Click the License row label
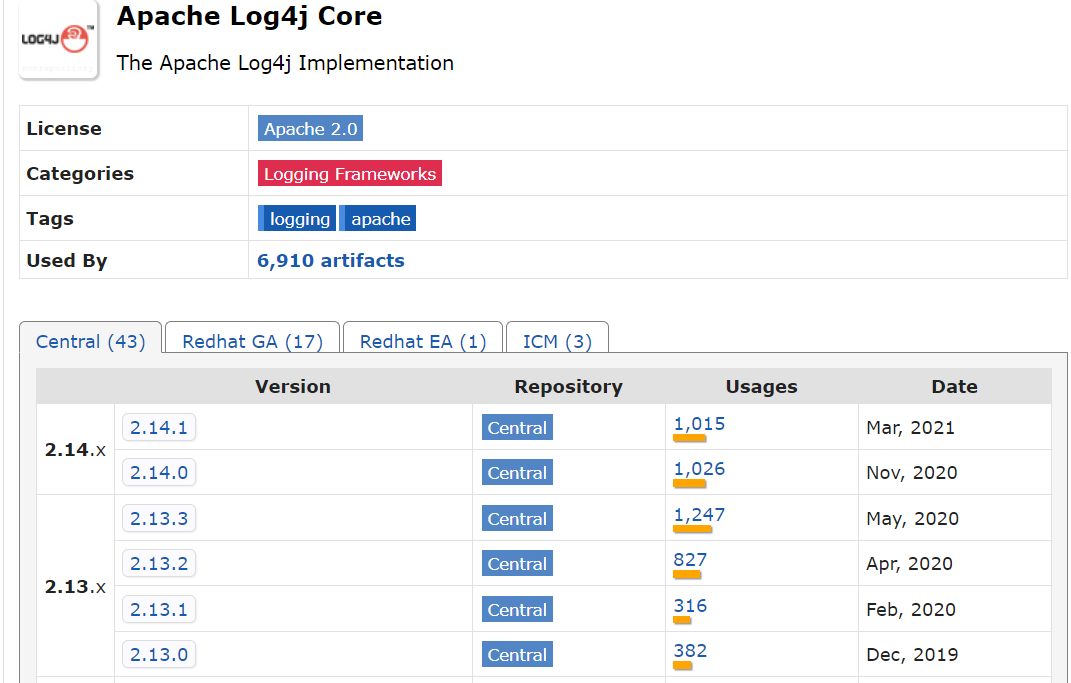Screen dimensions: 1071x683 click(64, 128)
